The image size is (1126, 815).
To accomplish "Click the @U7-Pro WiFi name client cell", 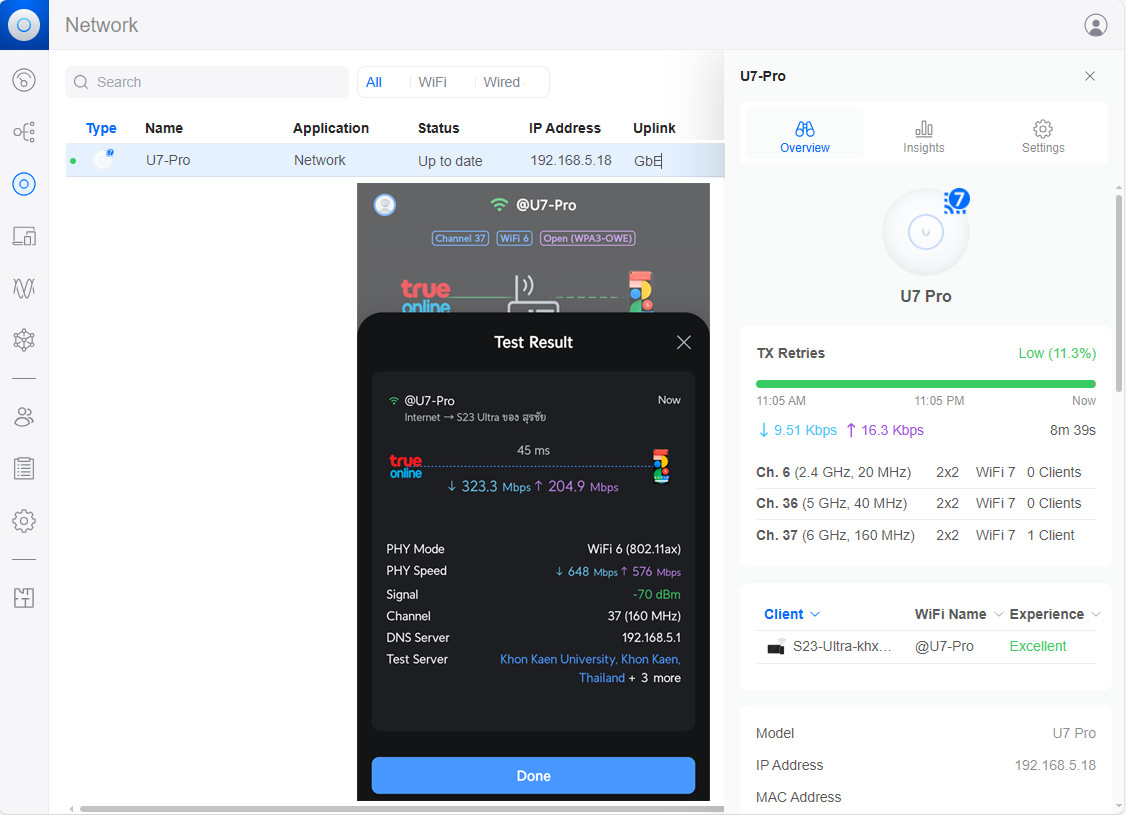I will (944, 646).
